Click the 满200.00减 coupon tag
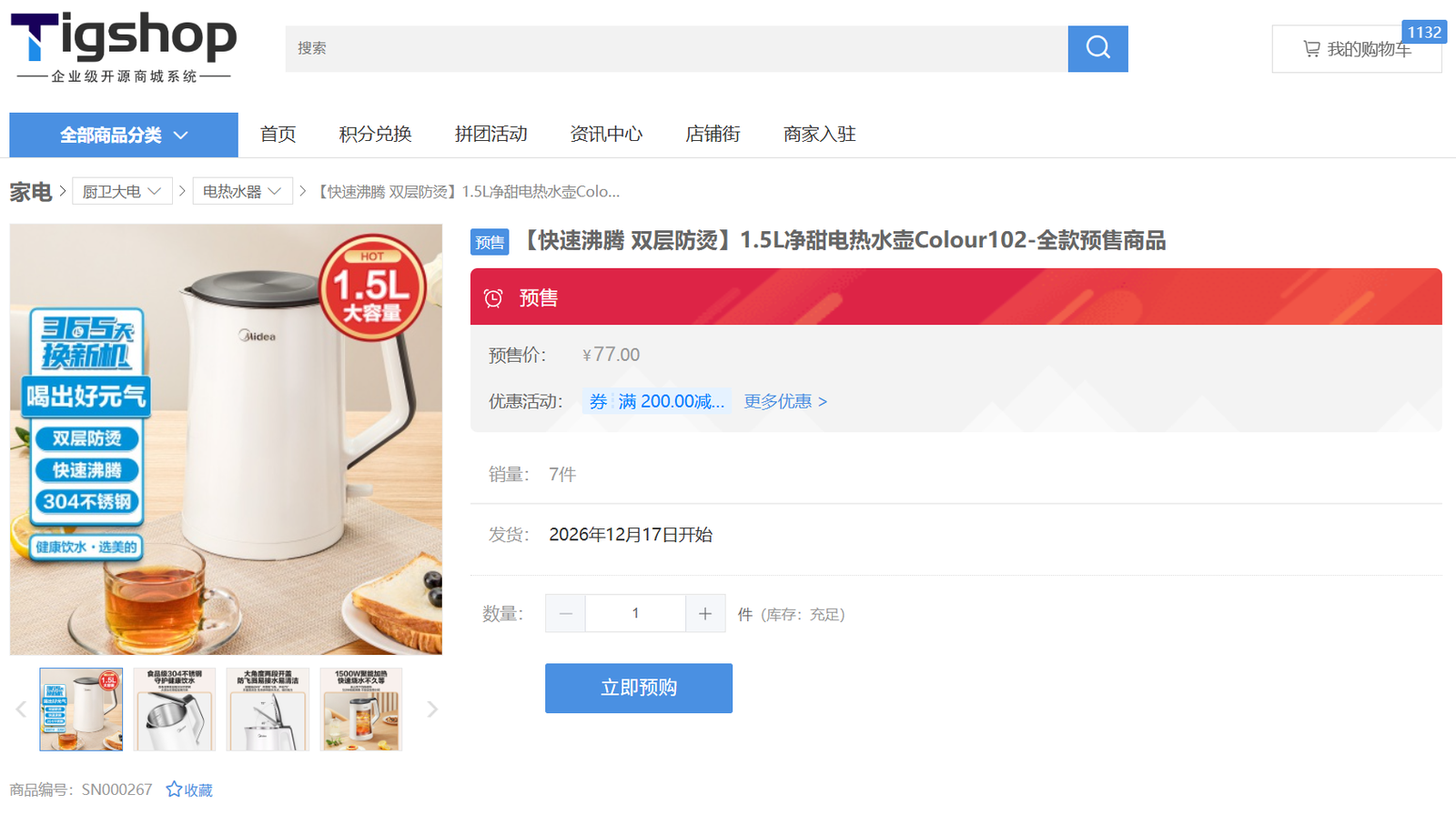1456x825 pixels. pyautogui.click(x=656, y=401)
